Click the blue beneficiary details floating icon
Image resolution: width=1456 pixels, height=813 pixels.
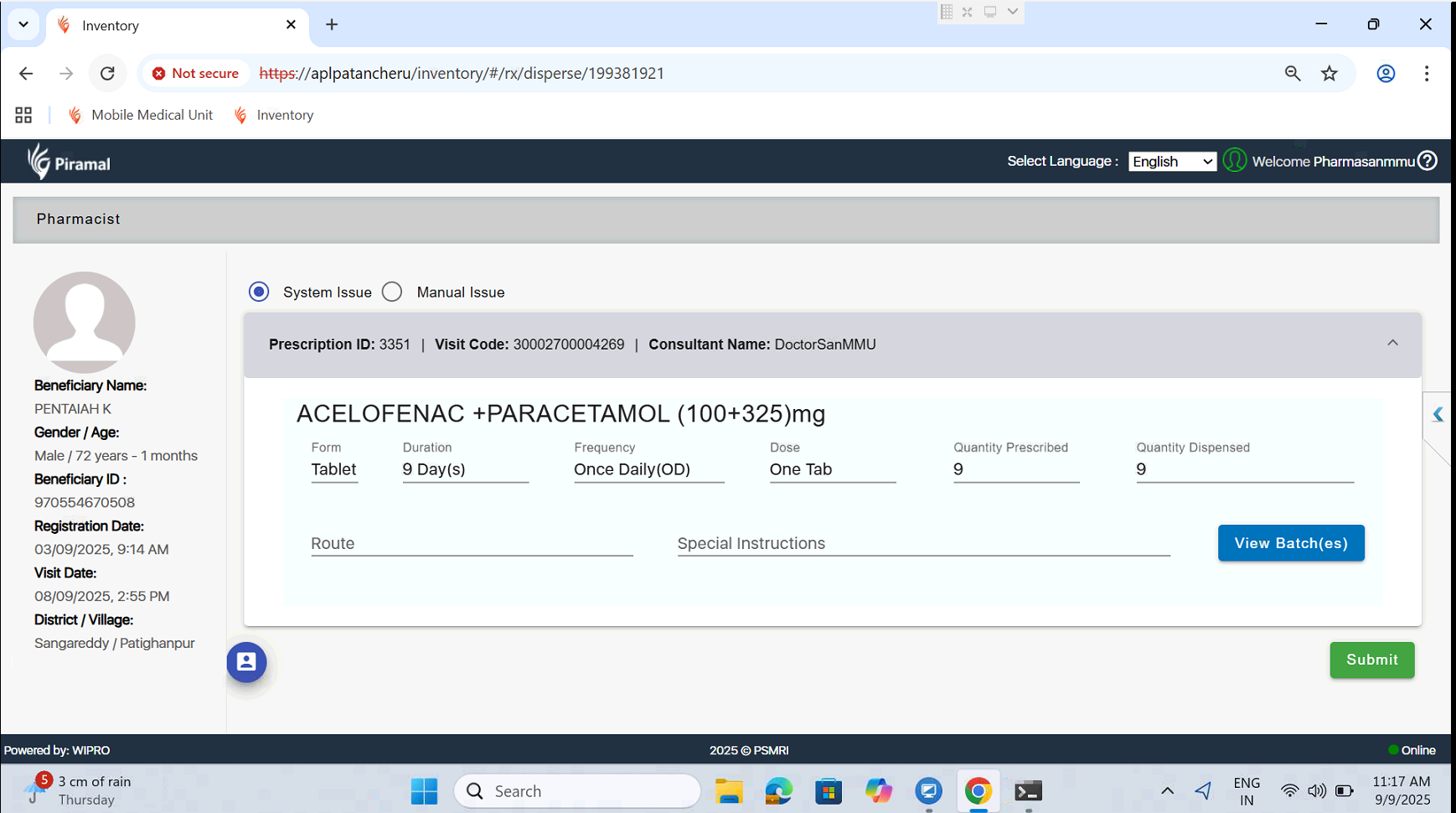point(246,662)
